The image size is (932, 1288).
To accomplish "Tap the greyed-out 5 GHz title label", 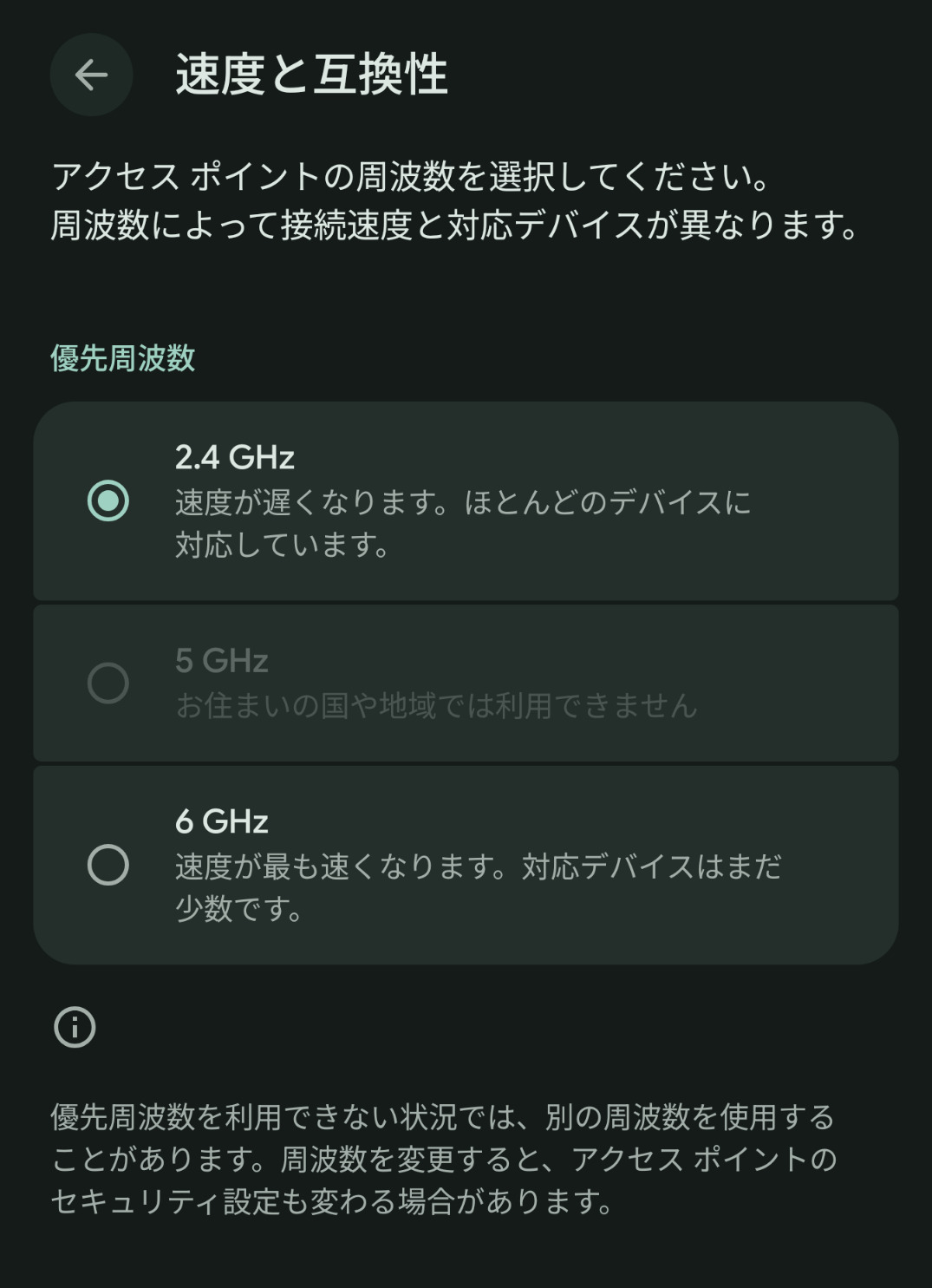I will tap(222, 661).
